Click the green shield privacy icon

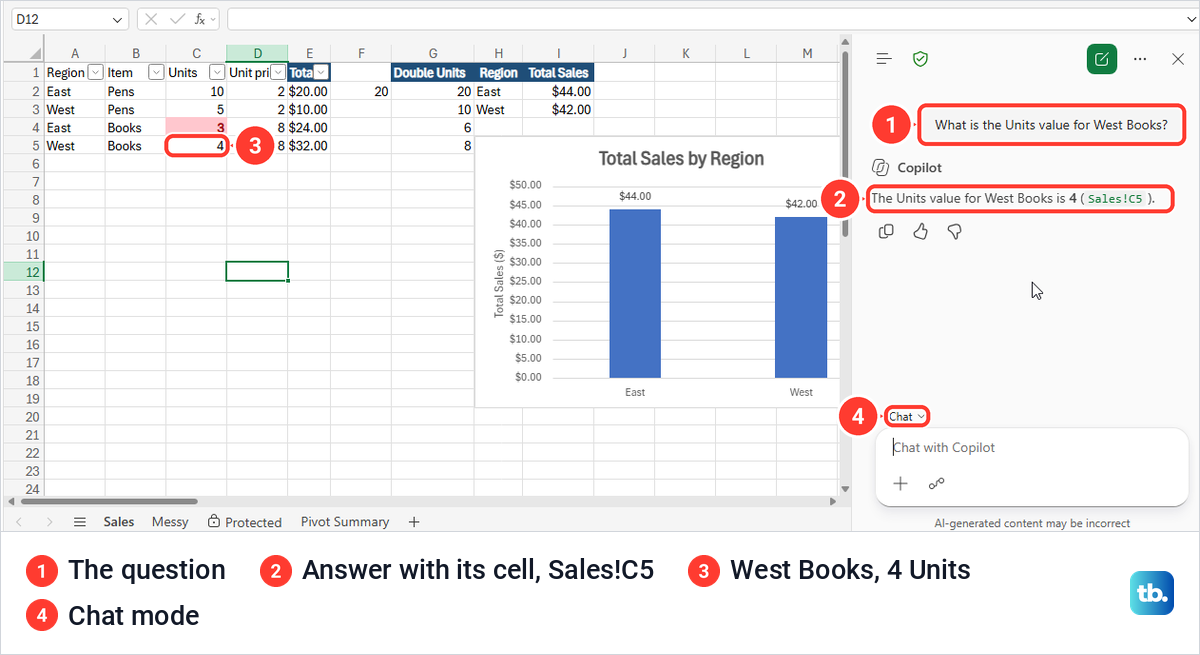(x=921, y=59)
